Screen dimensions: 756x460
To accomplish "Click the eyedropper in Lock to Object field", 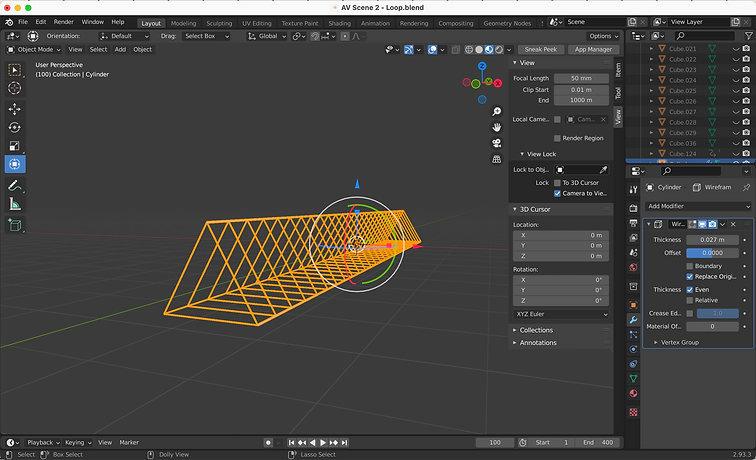I will 603,170.
